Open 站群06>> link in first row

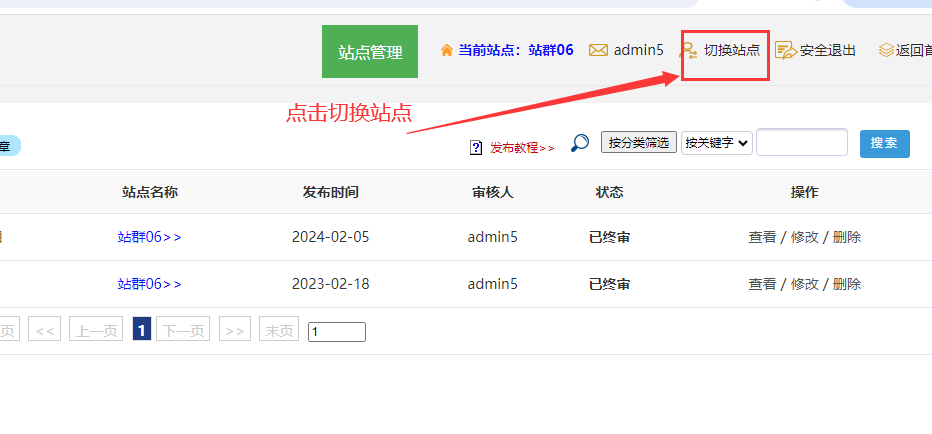pos(150,237)
